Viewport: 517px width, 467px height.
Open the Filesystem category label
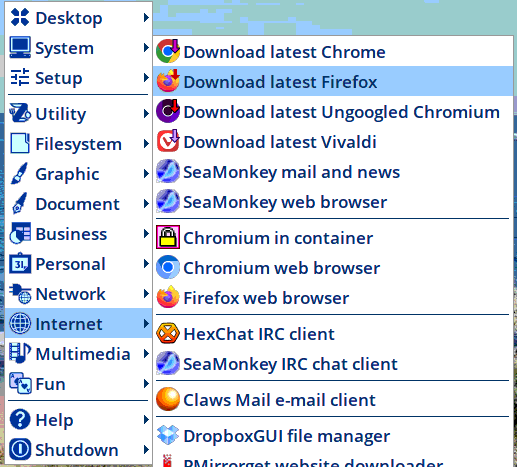(79, 144)
